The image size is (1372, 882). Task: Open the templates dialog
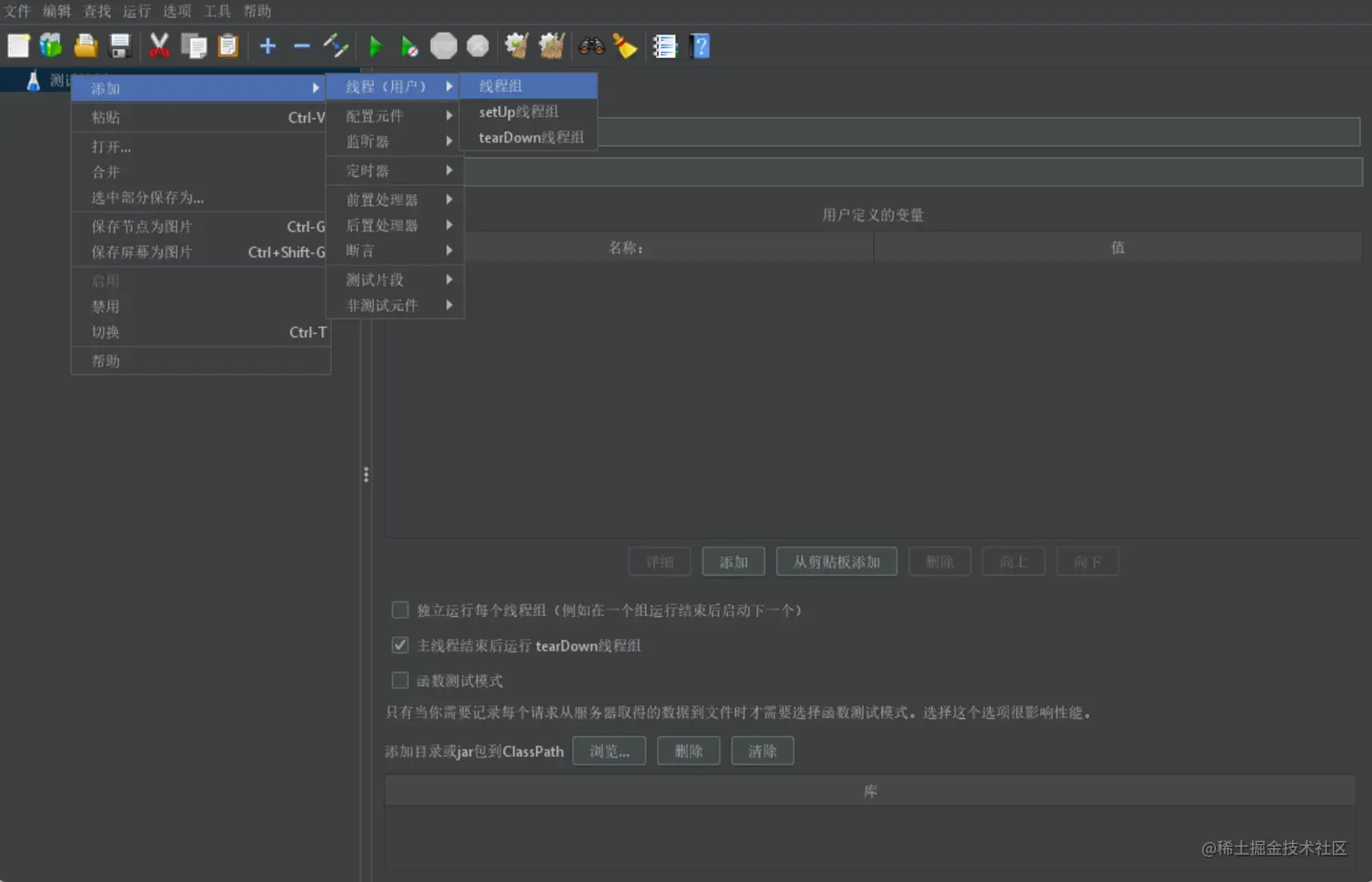50,45
